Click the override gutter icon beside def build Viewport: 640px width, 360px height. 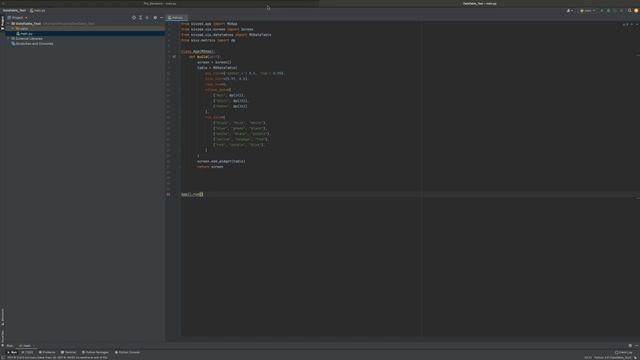coord(174,57)
